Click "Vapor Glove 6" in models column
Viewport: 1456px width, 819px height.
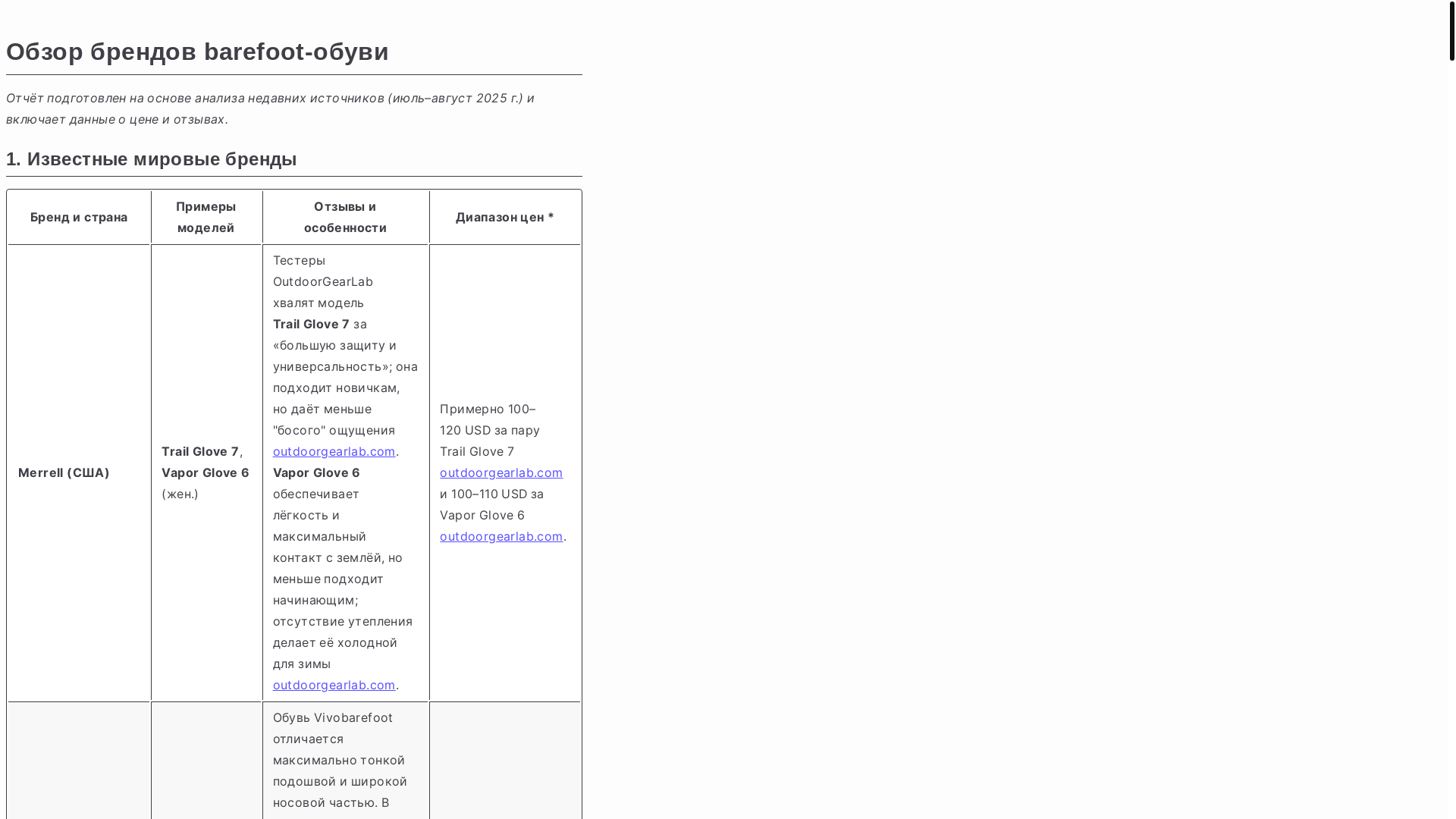[205, 472]
